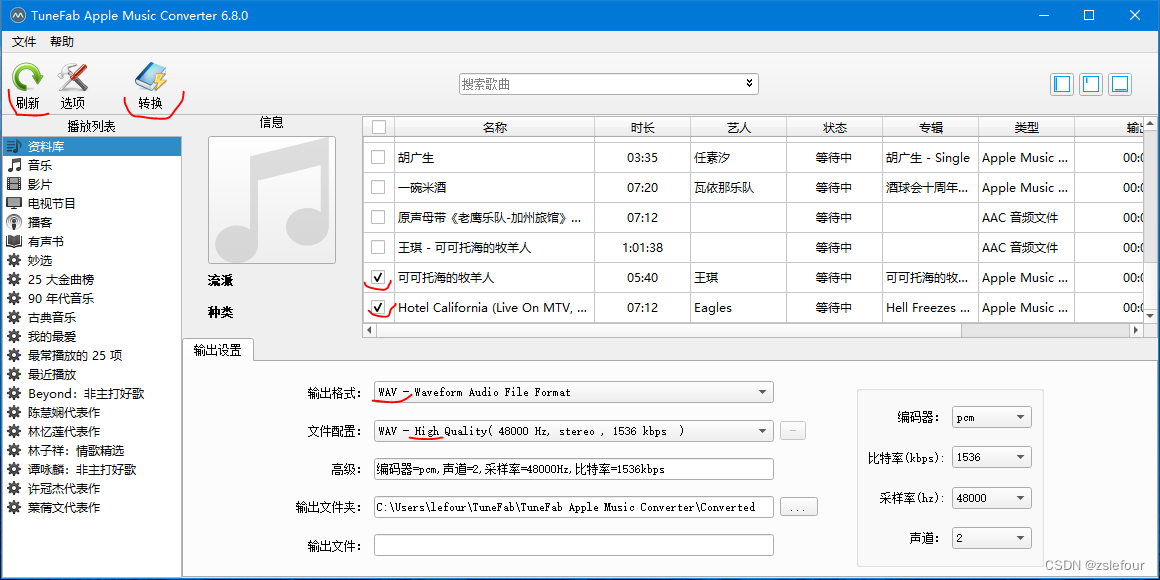Viewport: 1160px width, 580px height.
Task: Open the 文件 menu
Action: [24, 41]
